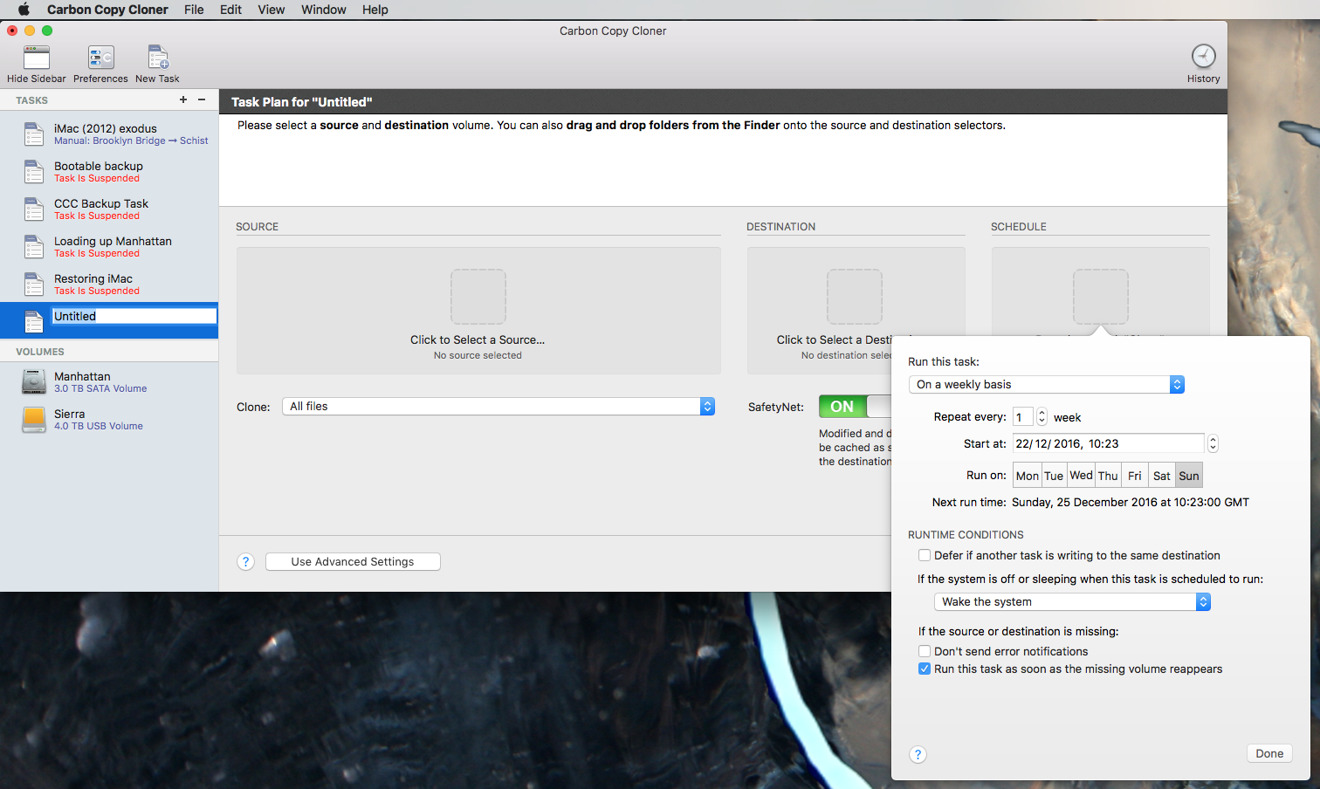
Task: Turn off the SafetyNet toggle
Action: [x=842, y=406]
